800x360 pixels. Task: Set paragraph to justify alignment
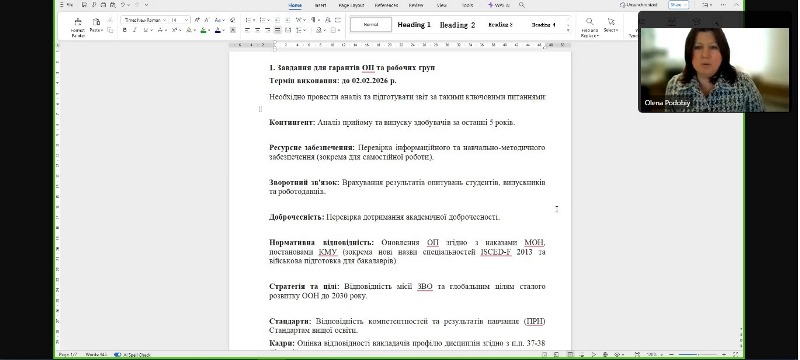point(278,30)
